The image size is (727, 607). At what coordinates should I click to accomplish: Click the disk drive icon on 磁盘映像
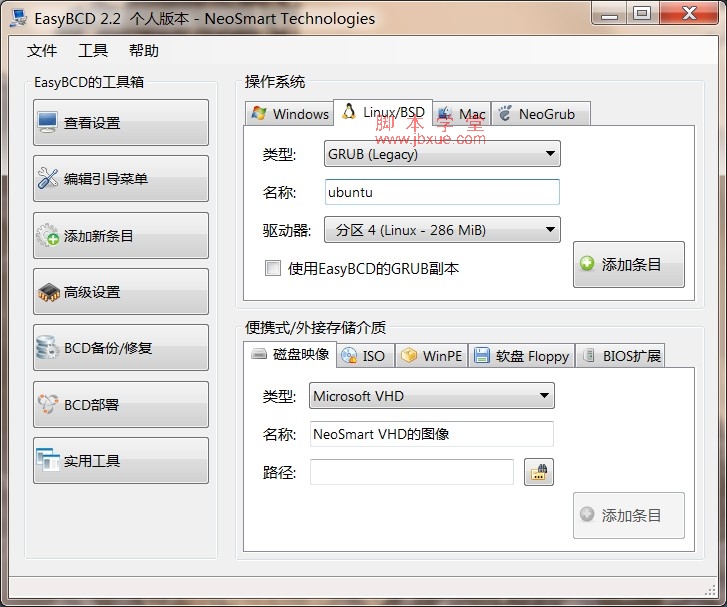(x=259, y=354)
